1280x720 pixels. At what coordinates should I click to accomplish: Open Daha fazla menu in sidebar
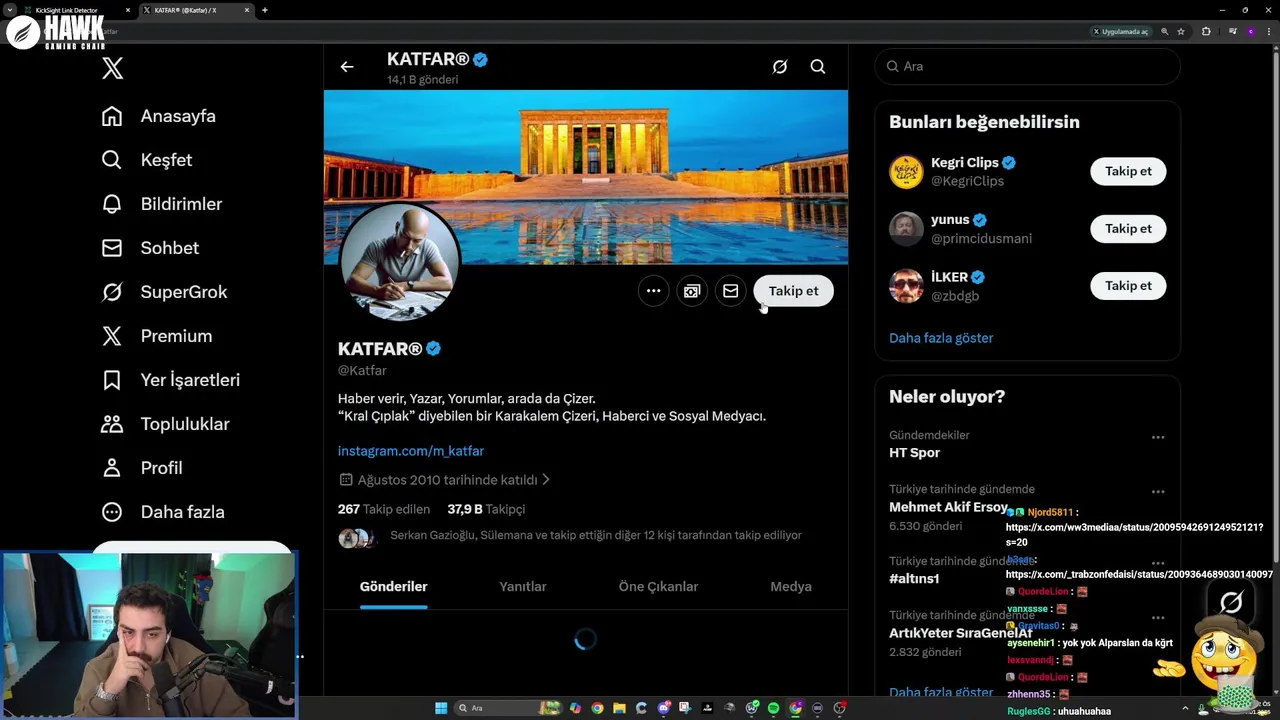pos(163,512)
